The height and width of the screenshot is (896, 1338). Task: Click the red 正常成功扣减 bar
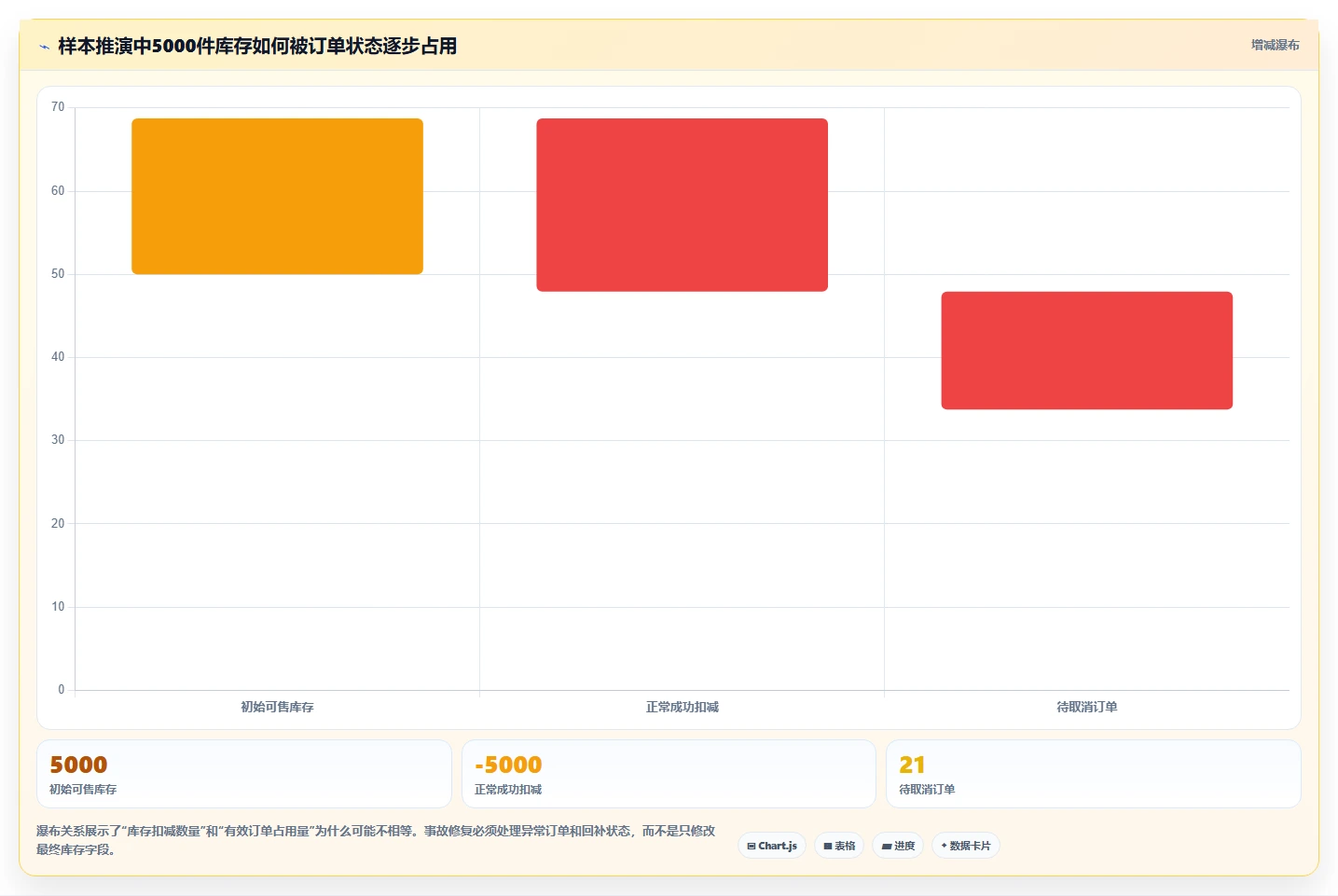[x=682, y=205]
